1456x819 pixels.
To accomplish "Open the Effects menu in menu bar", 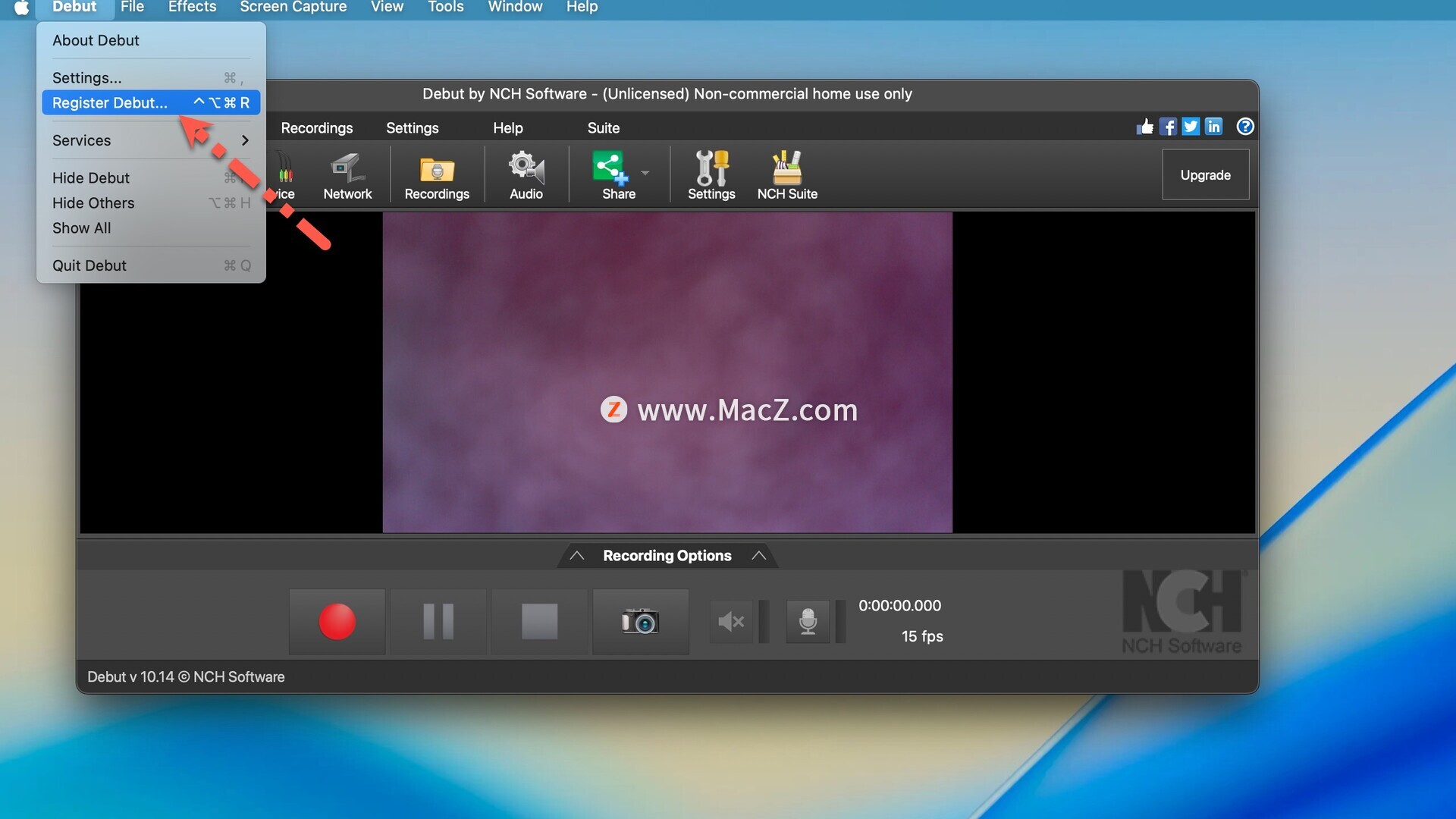I will coord(192,8).
